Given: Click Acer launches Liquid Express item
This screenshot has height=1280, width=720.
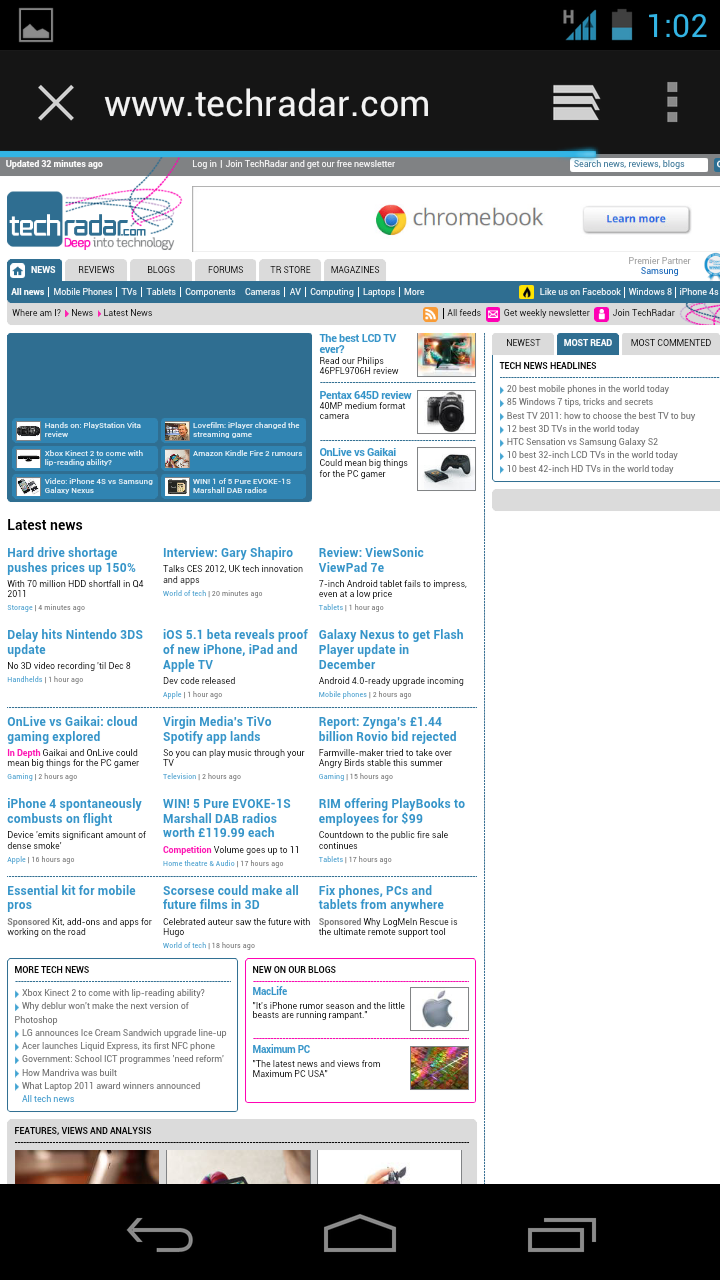Looking at the screenshot, I should 118,1046.
